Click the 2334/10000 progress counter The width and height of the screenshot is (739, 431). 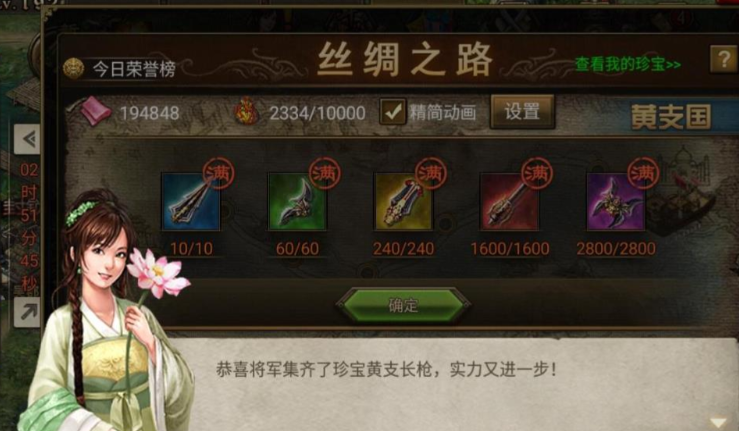317,113
